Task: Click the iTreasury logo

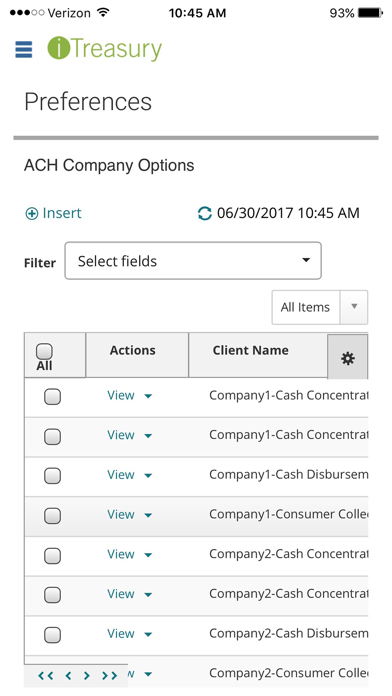Action: point(105,49)
